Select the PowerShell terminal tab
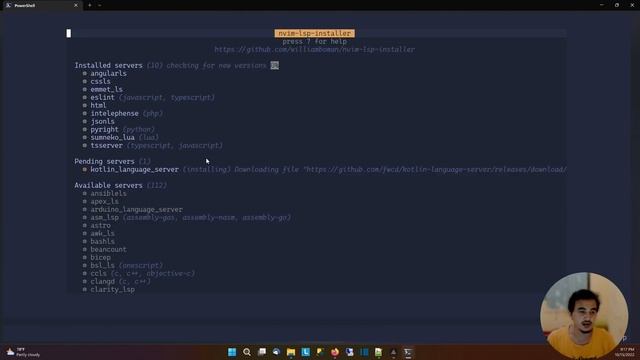 click(x=41, y=5)
